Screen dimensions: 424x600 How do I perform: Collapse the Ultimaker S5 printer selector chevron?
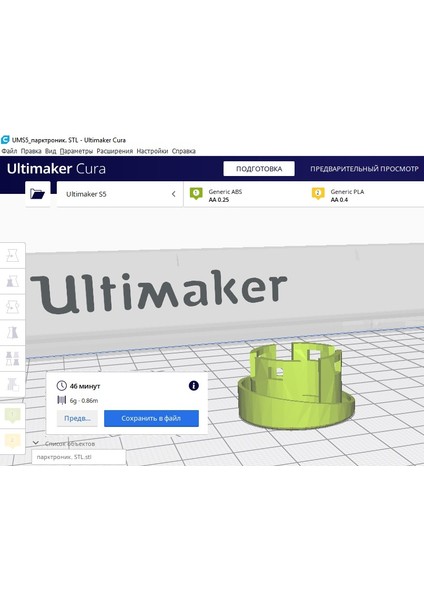point(173,194)
